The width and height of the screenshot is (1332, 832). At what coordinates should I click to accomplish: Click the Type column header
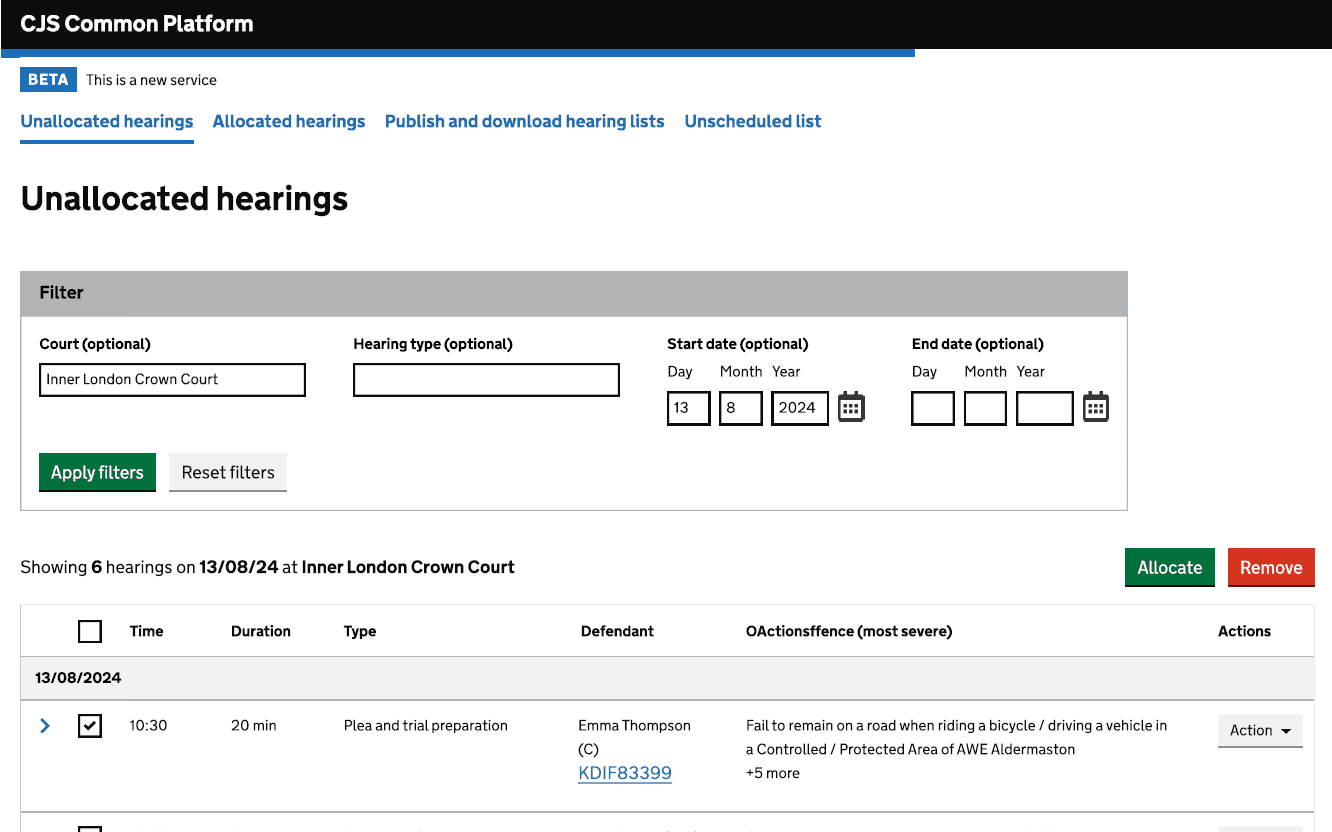[360, 631]
